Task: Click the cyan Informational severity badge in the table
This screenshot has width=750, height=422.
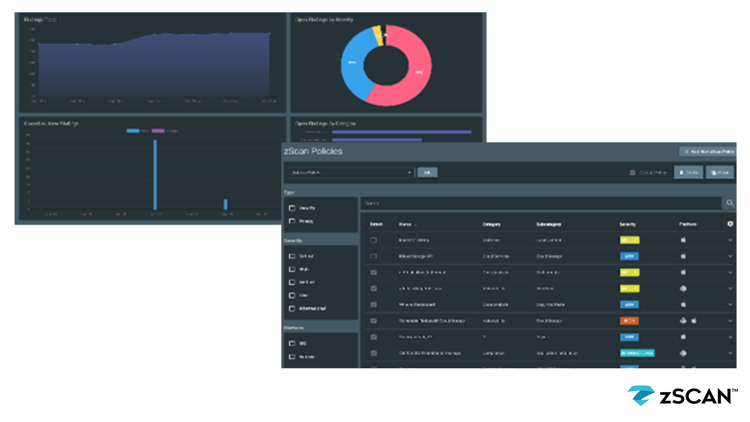Action: (637, 353)
